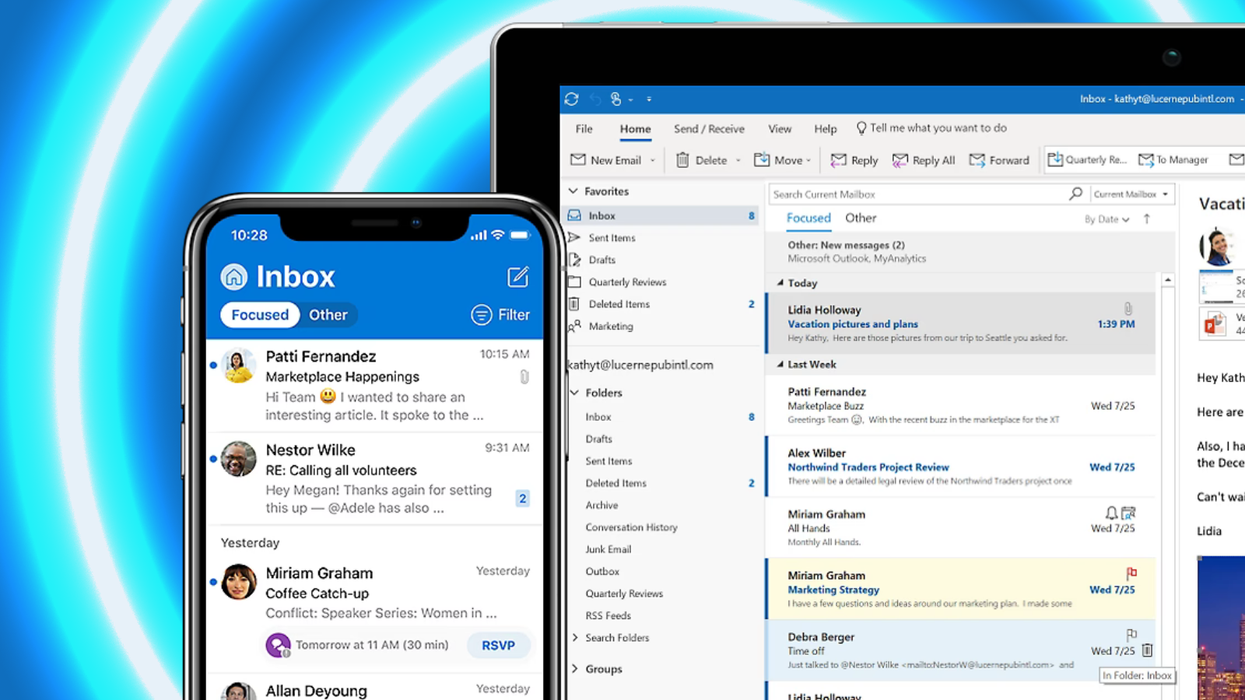1245x700 pixels.
Task: Click the Quarterly Re quick step icon
Action: [1055, 159]
